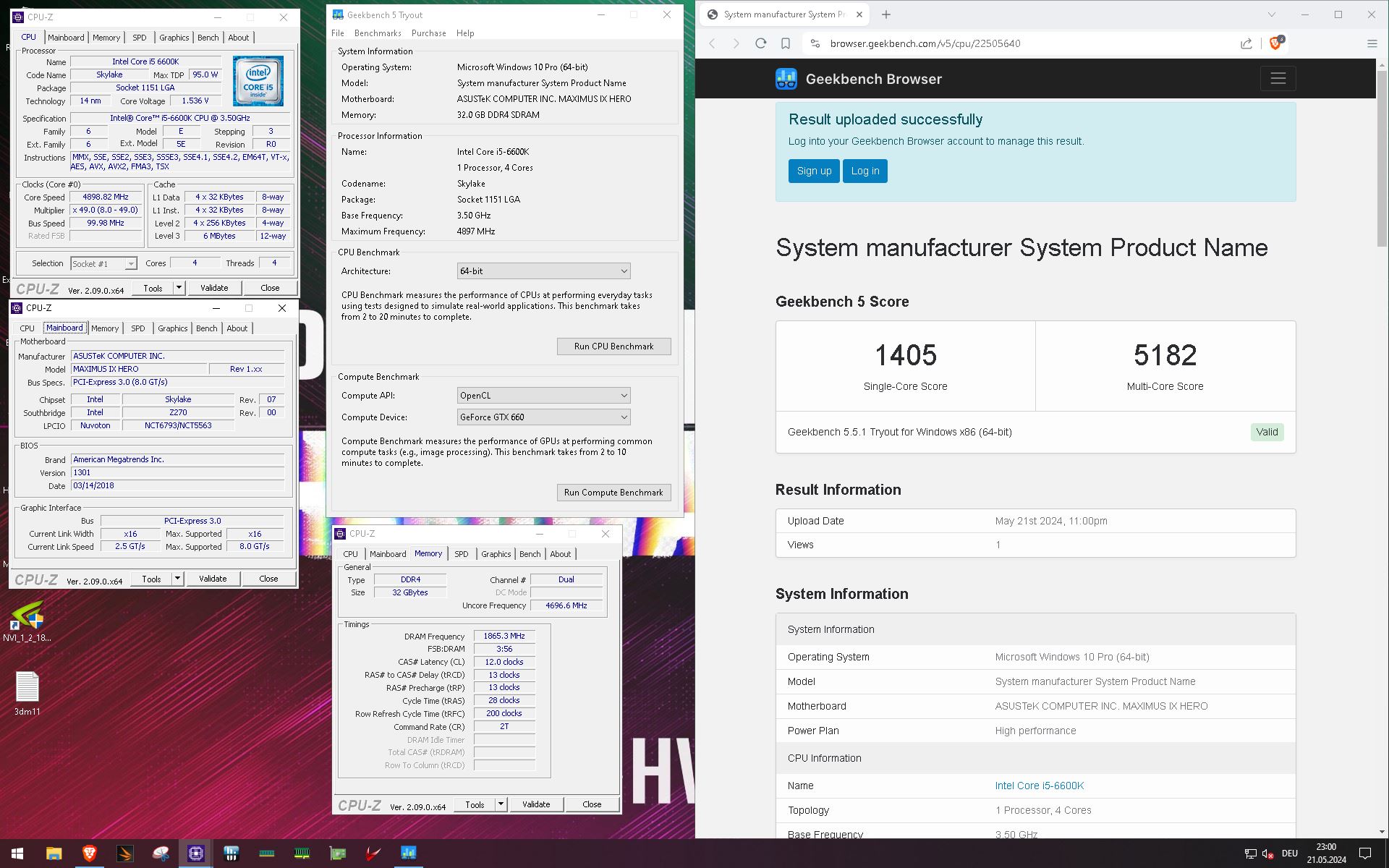The image size is (1389, 868).
Task: Open the Geekbench Purchase menu
Action: click(x=428, y=33)
